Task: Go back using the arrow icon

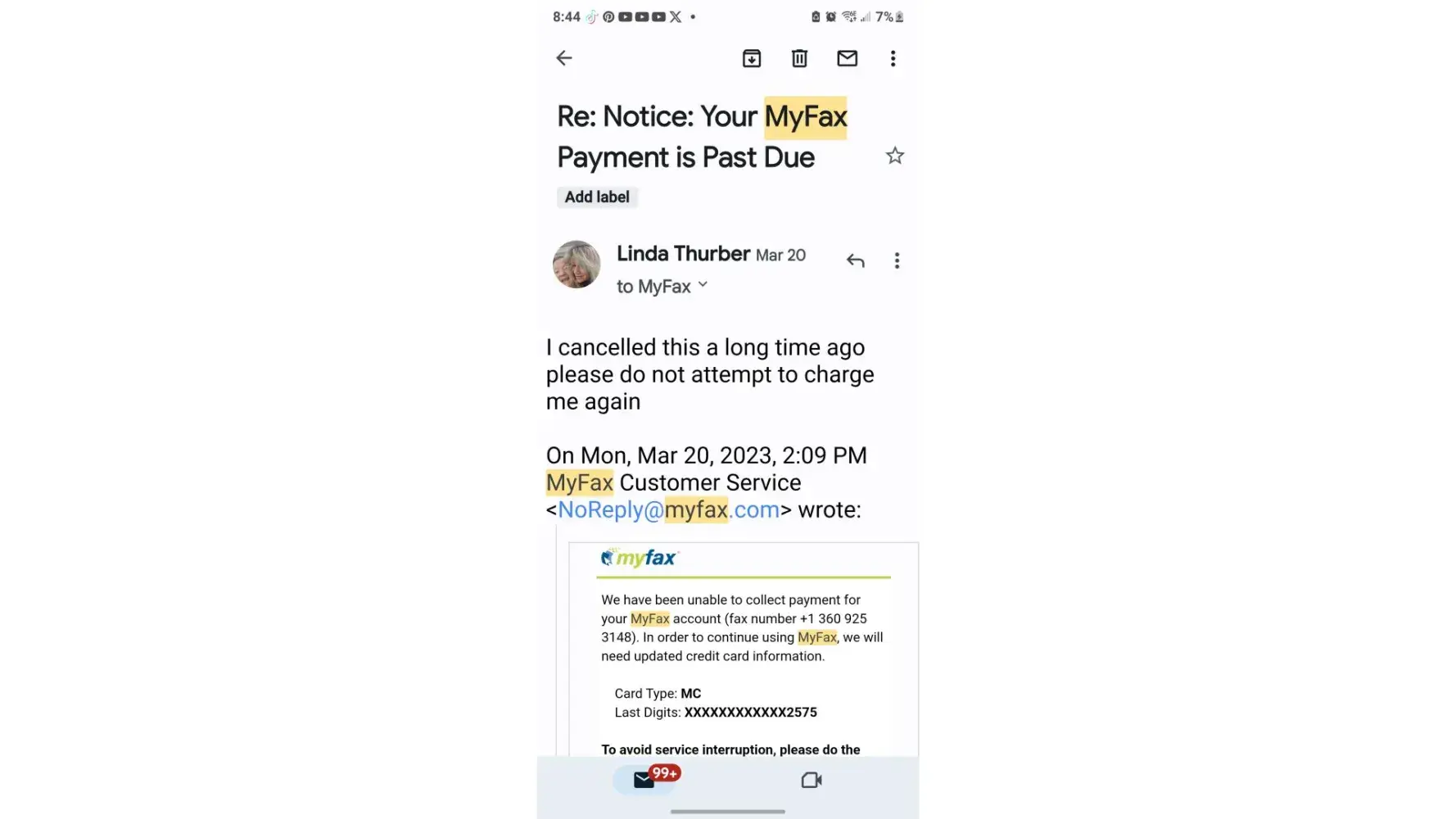Action: (563, 58)
